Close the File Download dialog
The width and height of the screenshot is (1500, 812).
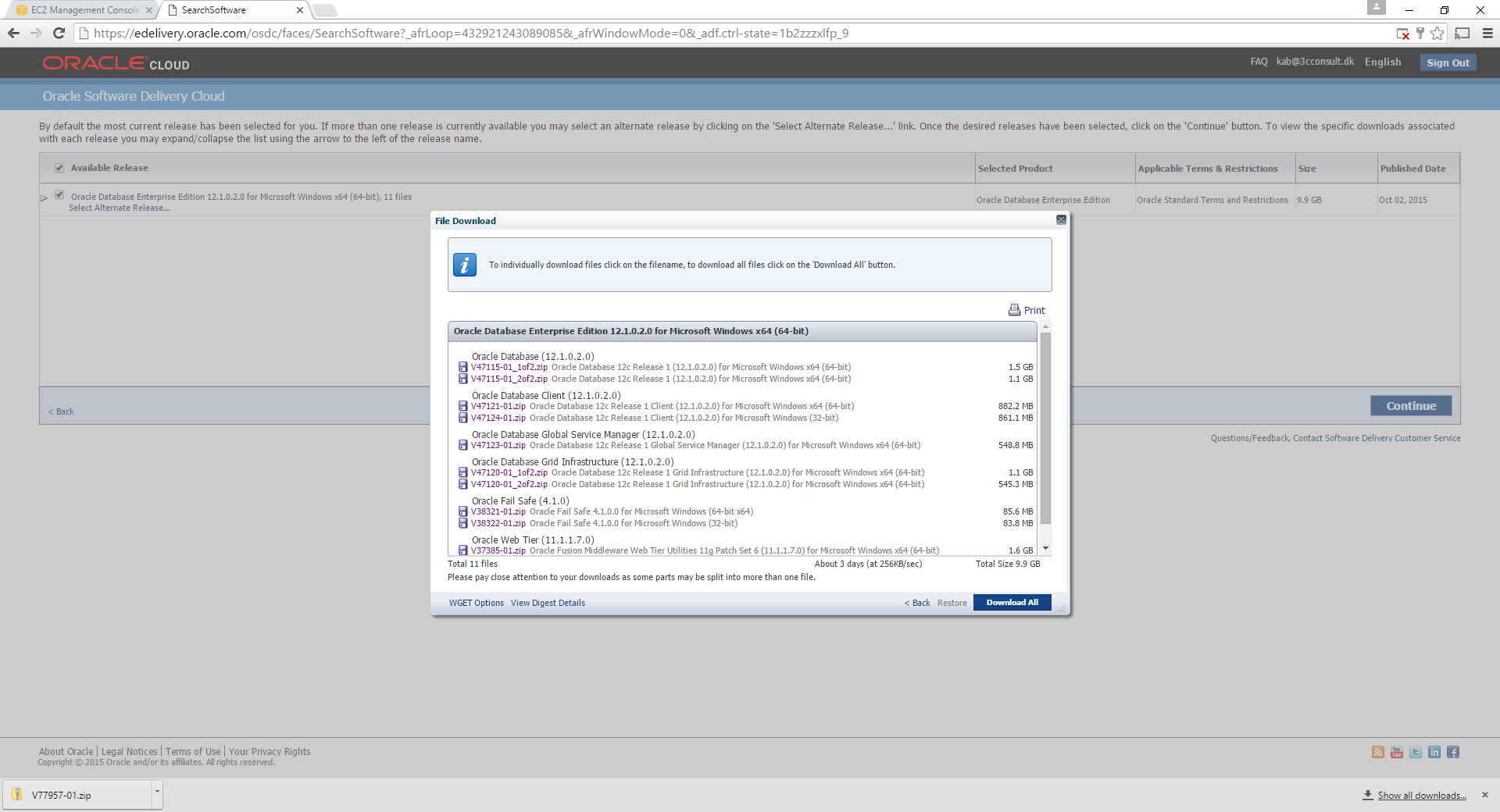tap(1061, 220)
